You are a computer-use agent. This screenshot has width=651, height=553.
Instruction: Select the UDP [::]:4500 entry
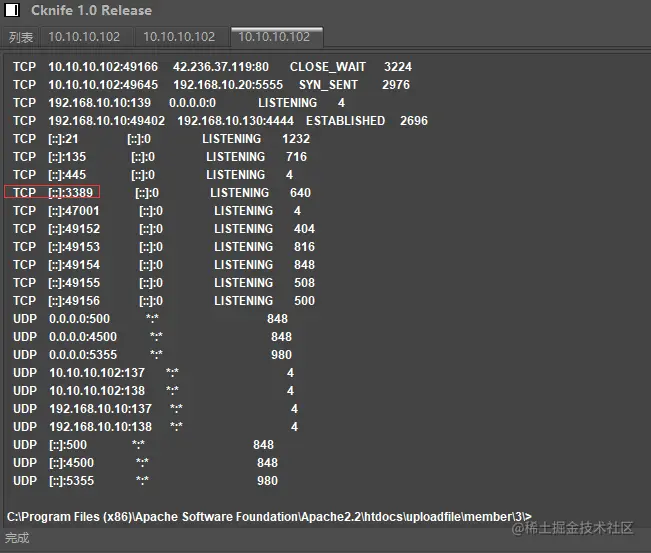coord(145,463)
